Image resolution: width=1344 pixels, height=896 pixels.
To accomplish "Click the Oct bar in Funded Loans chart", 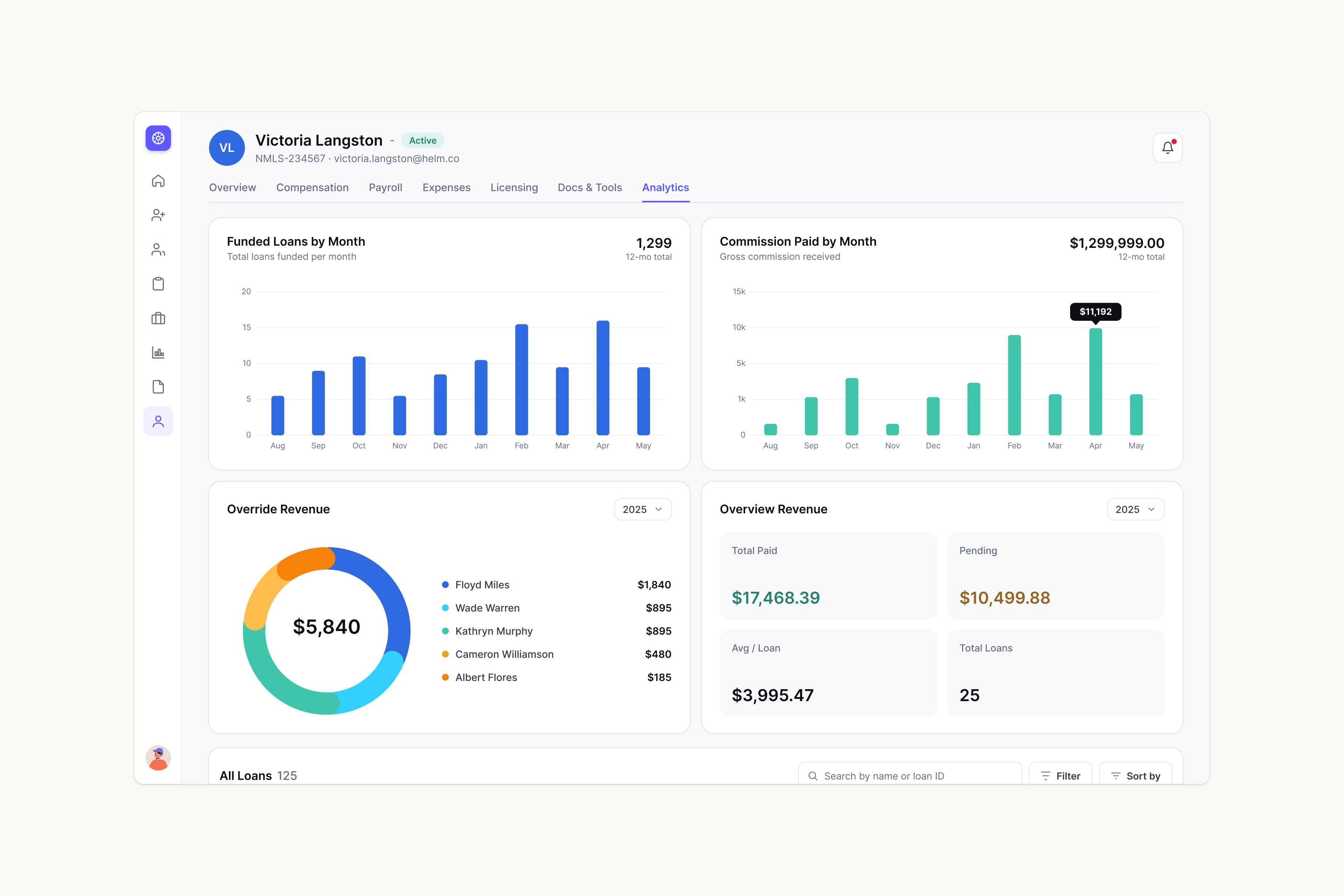I will [359, 395].
